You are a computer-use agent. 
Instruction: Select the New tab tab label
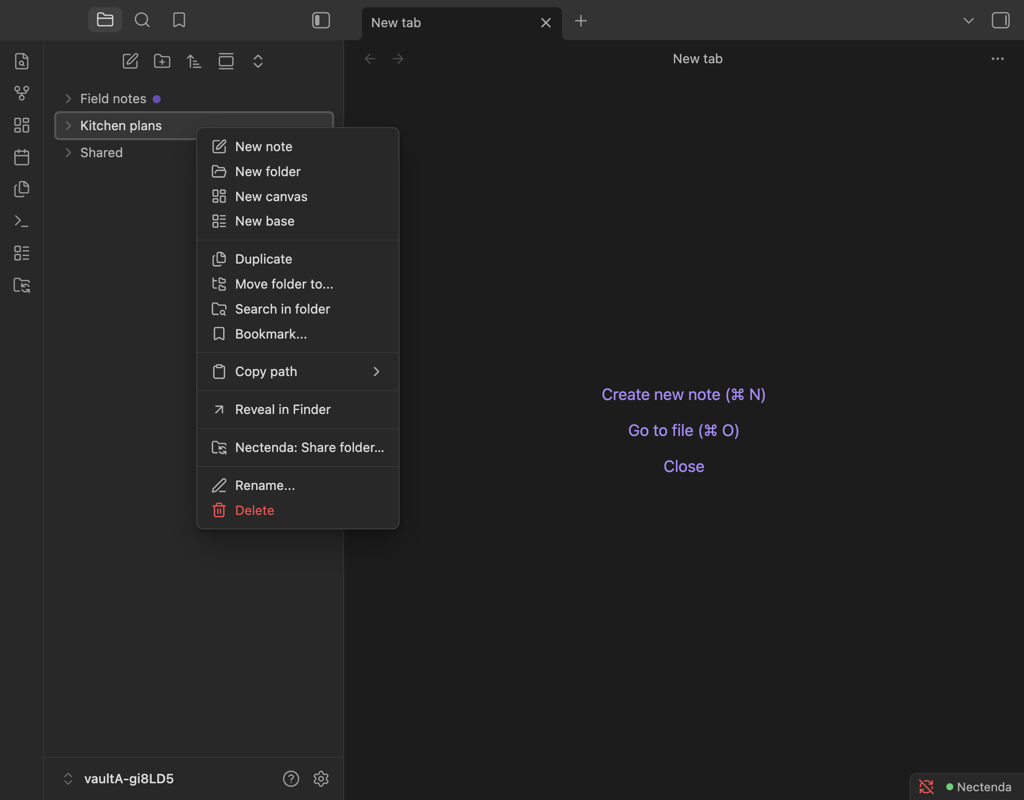tap(396, 23)
